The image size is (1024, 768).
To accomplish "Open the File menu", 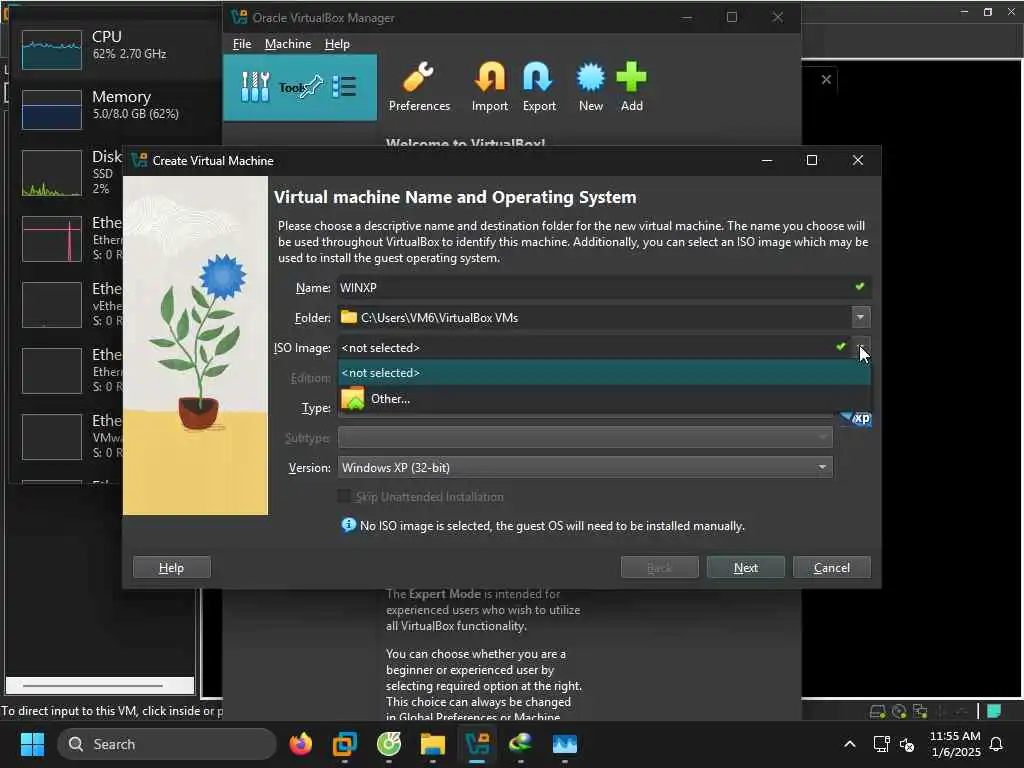I will click(242, 44).
